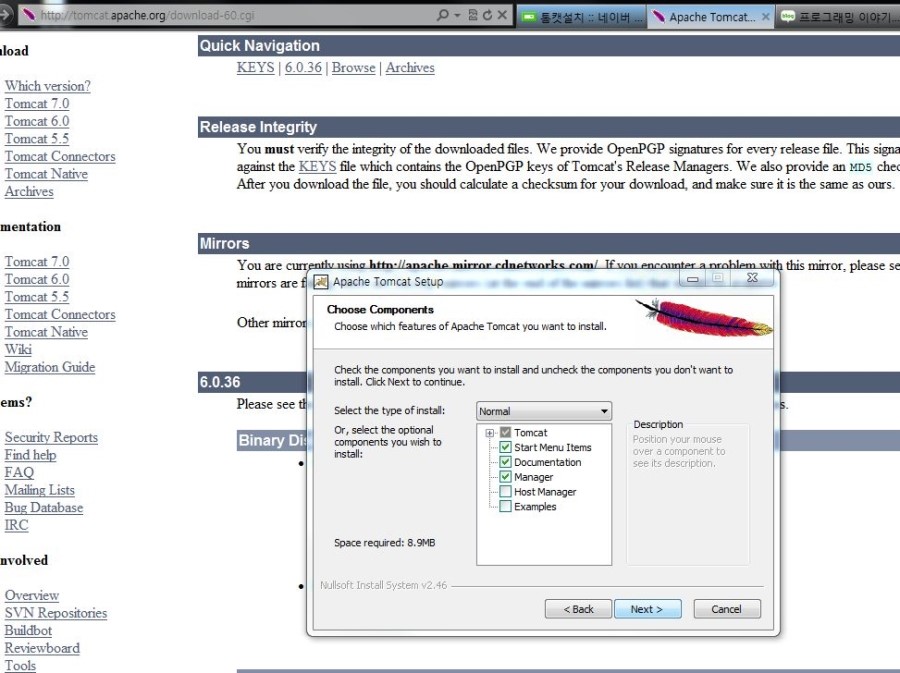Screen dimensions: 900x673
Task: Click the Back button in setup
Action: click(x=578, y=609)
